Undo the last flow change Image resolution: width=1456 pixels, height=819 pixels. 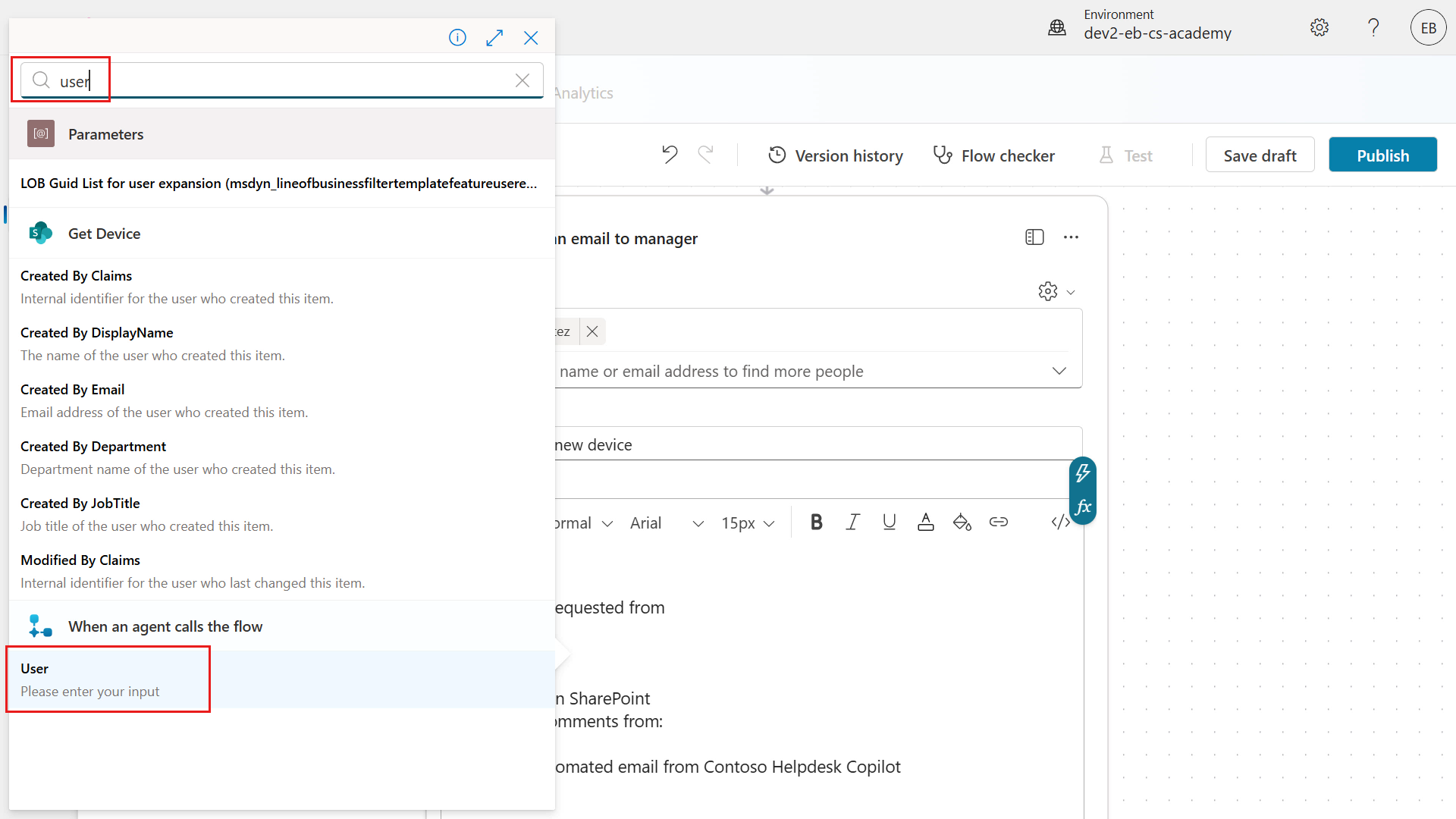click(669, 154)
